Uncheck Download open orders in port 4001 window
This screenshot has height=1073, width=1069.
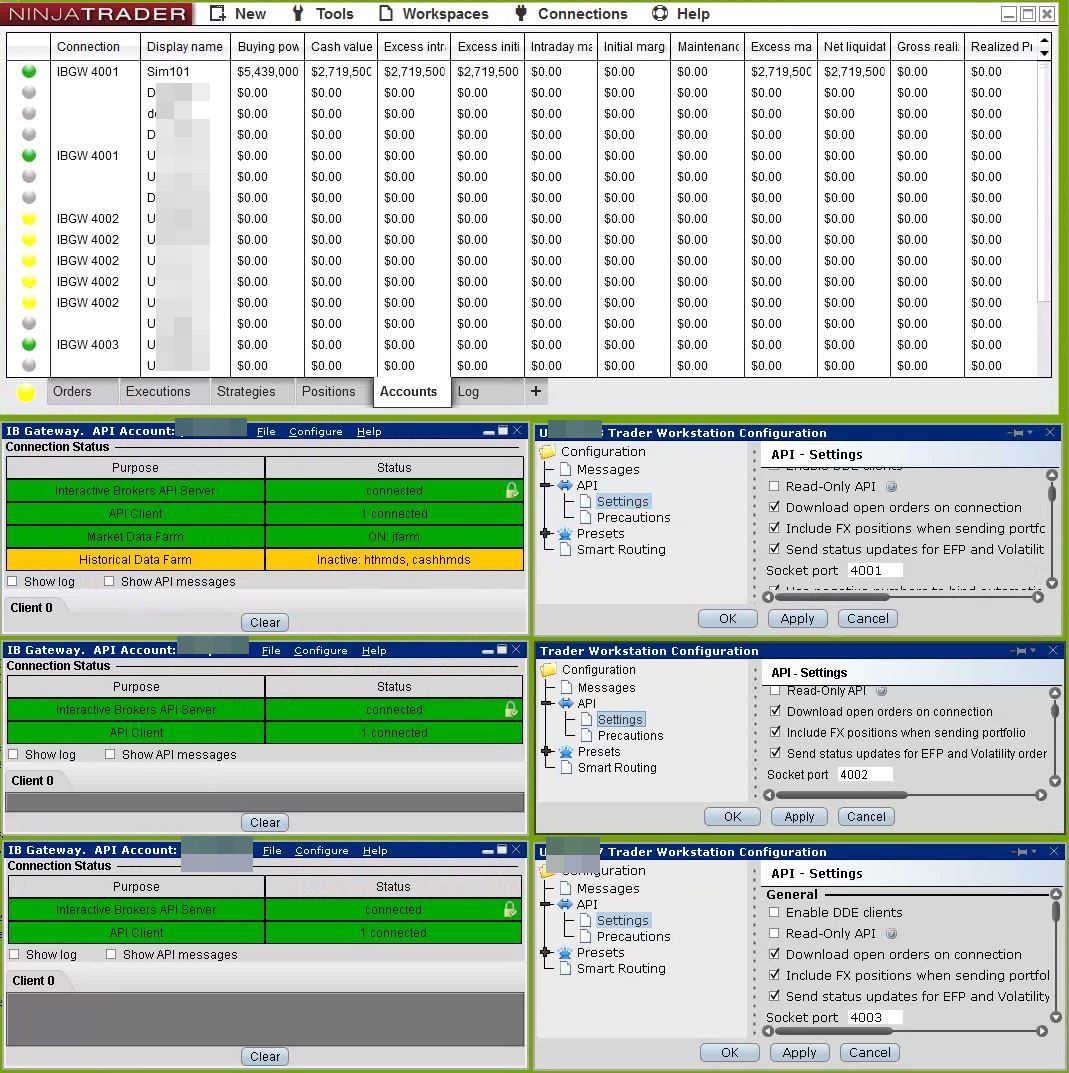tap(774, 507)
